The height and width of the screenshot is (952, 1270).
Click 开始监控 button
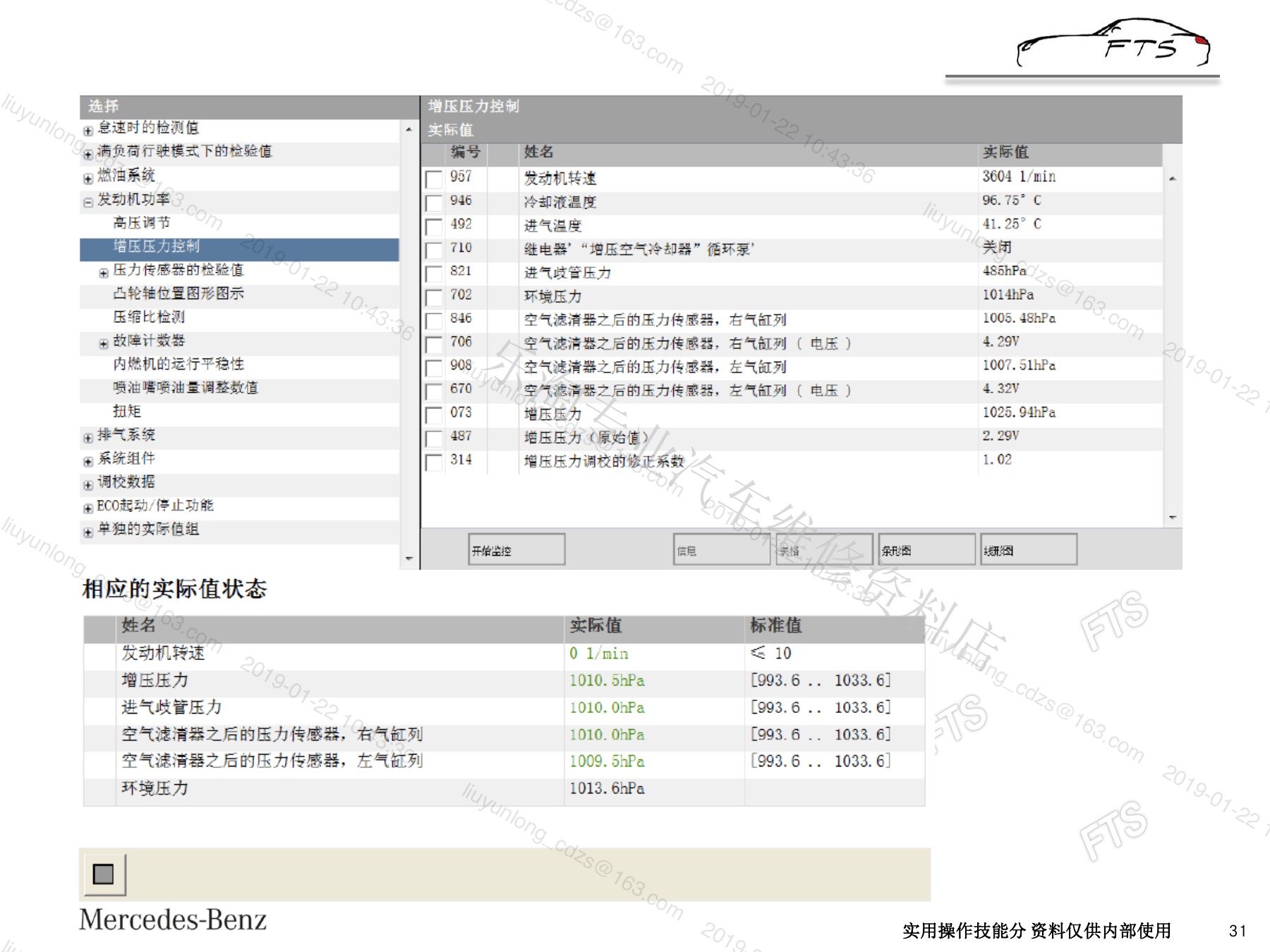coord(516,549)
